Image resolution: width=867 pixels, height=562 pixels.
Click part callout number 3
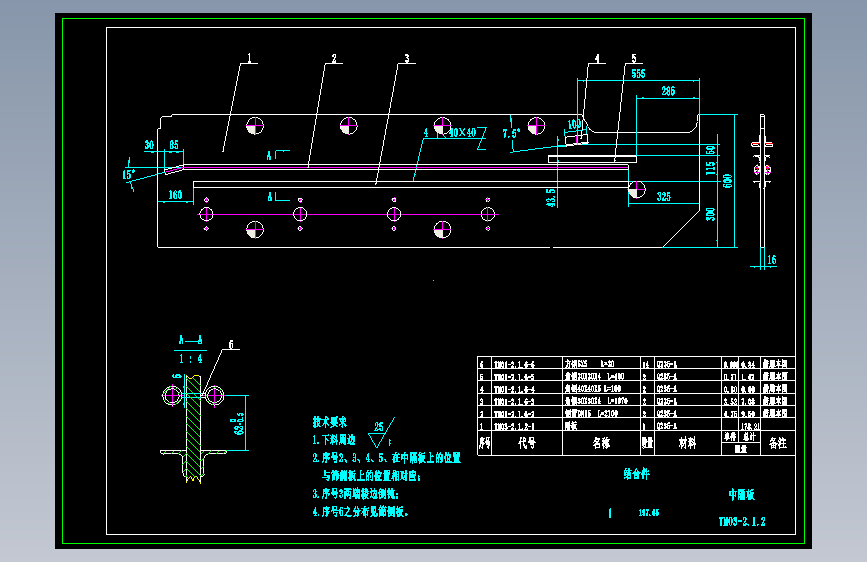pos(406,58)
